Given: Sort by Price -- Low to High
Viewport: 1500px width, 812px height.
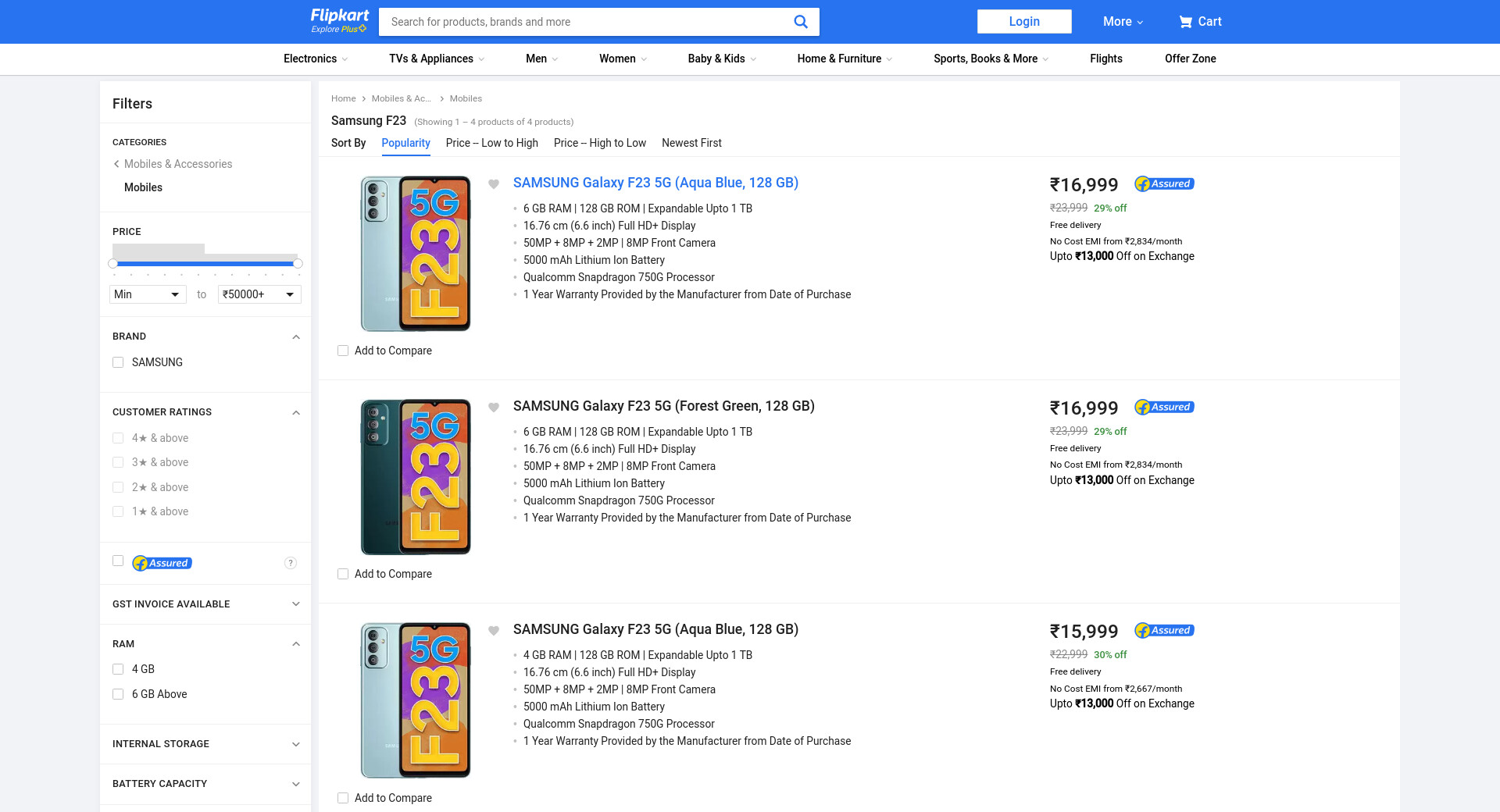Looking at the screenshot, I should click(491, 143).
